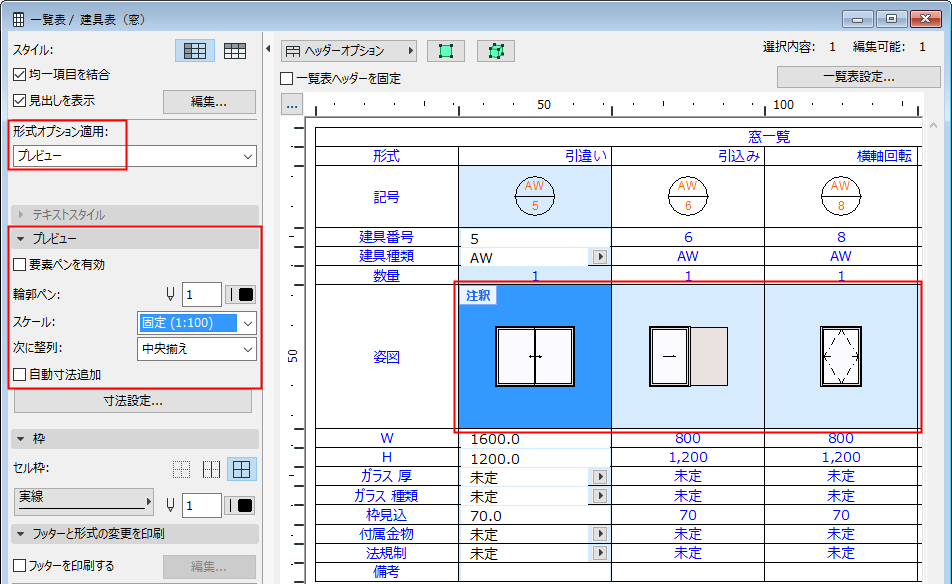Edit the cell border pen number field
This screenshot has height=584, width=952.
(202, 505)
